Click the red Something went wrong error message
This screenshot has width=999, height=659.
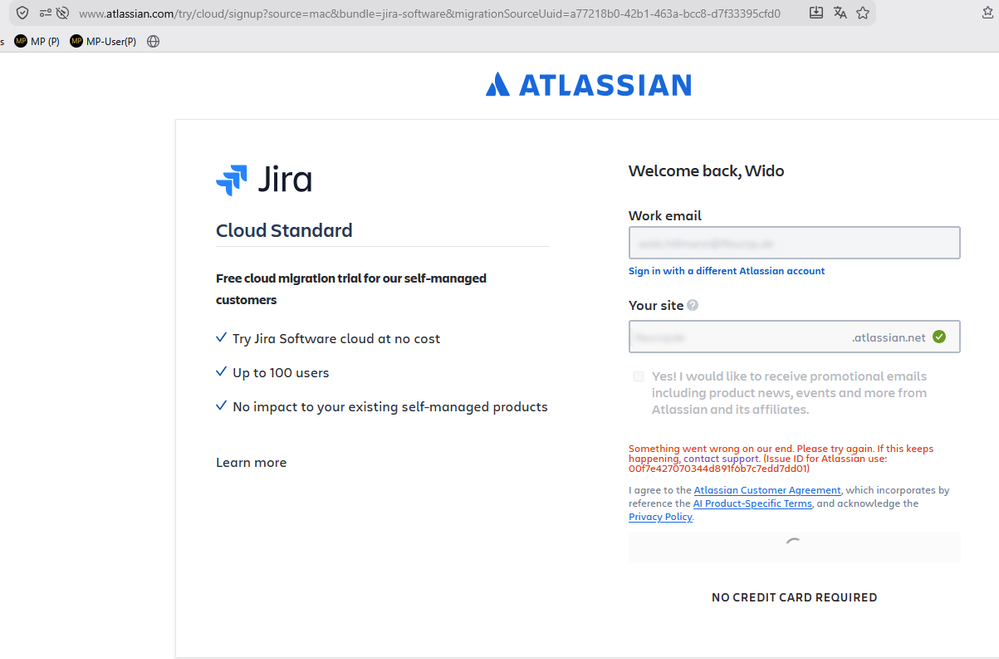pos(780,458)
